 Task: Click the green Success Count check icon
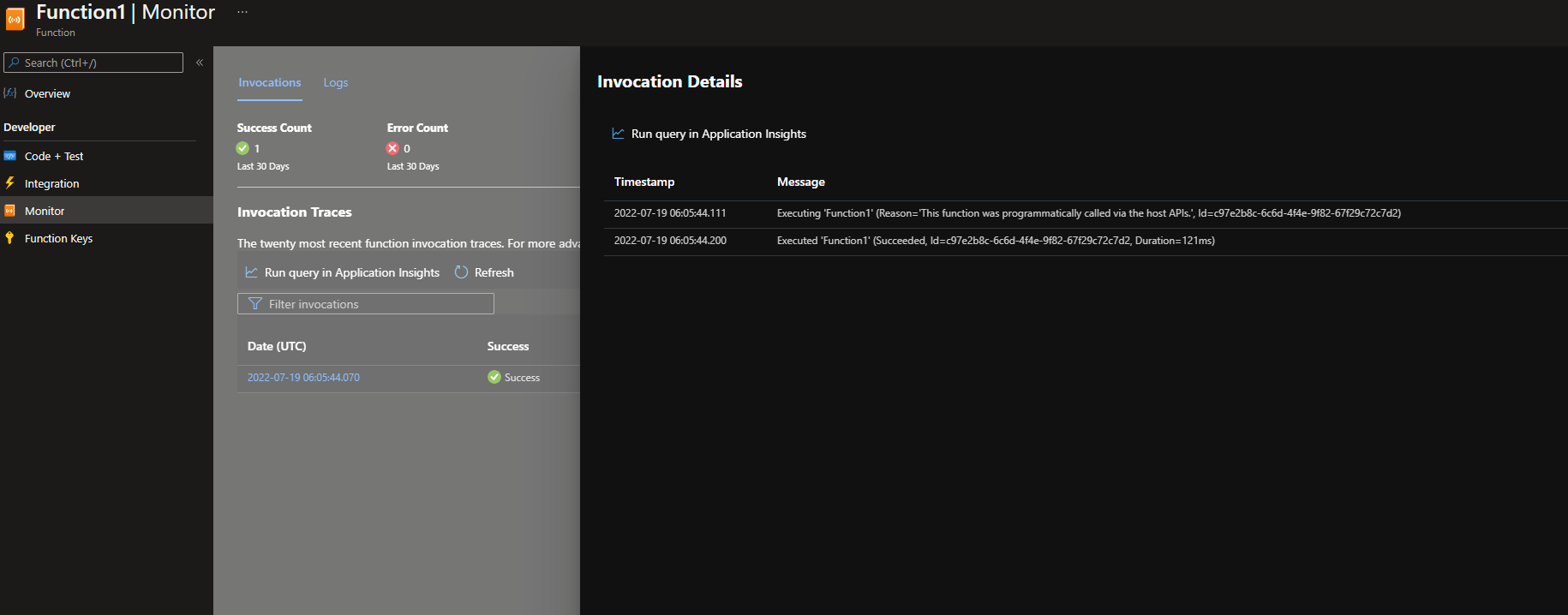242,148
